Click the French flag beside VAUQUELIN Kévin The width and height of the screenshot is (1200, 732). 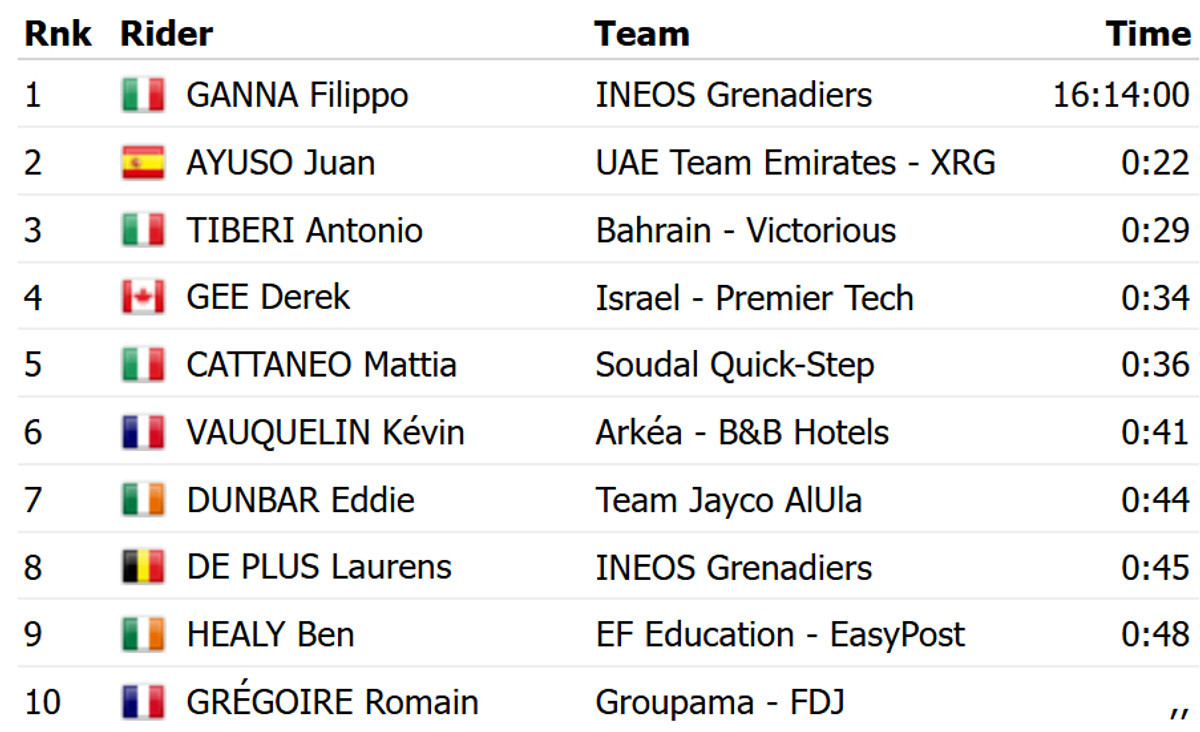143,432
